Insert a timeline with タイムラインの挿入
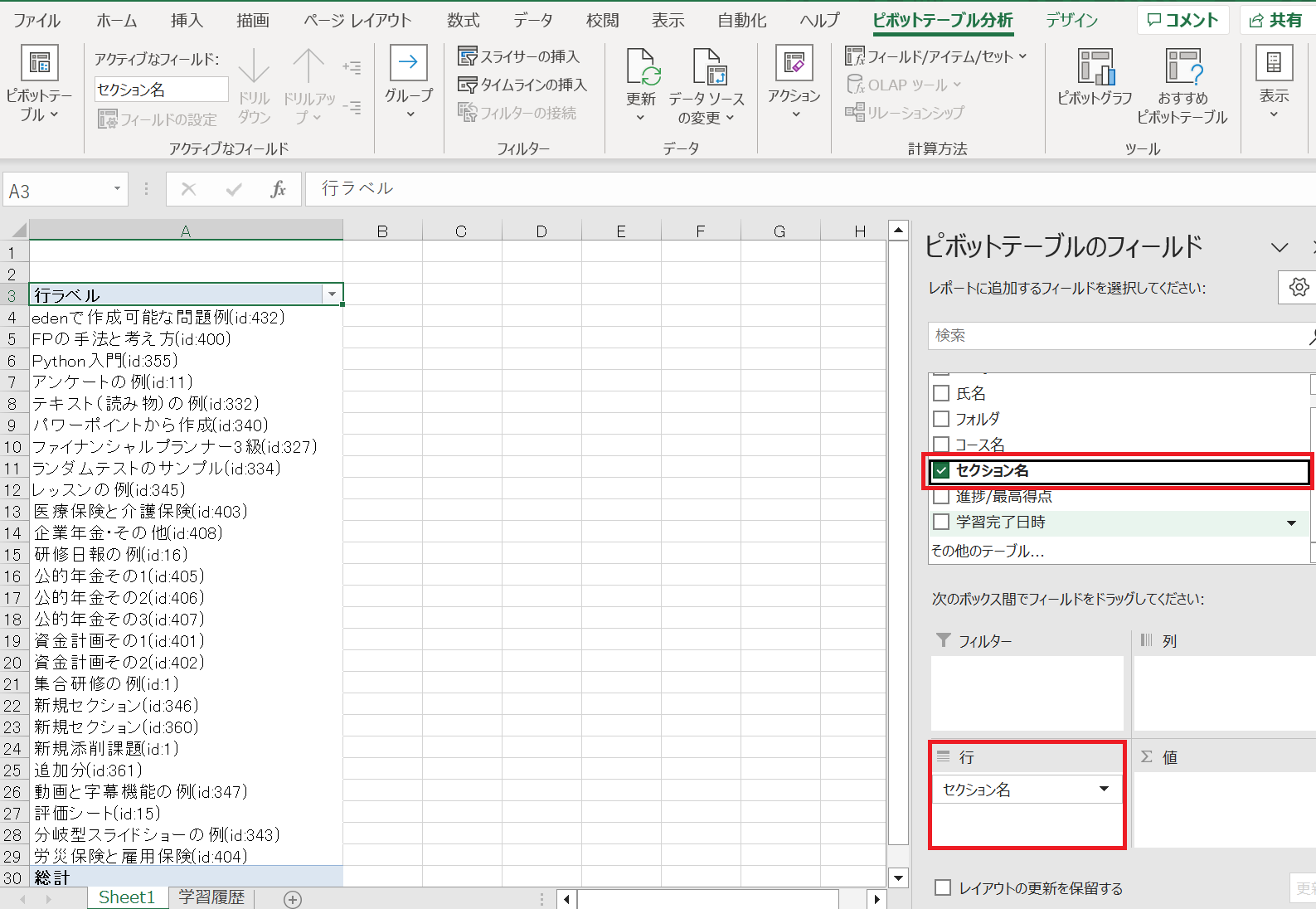The image size is (1316, 909). tap(522, 85)
